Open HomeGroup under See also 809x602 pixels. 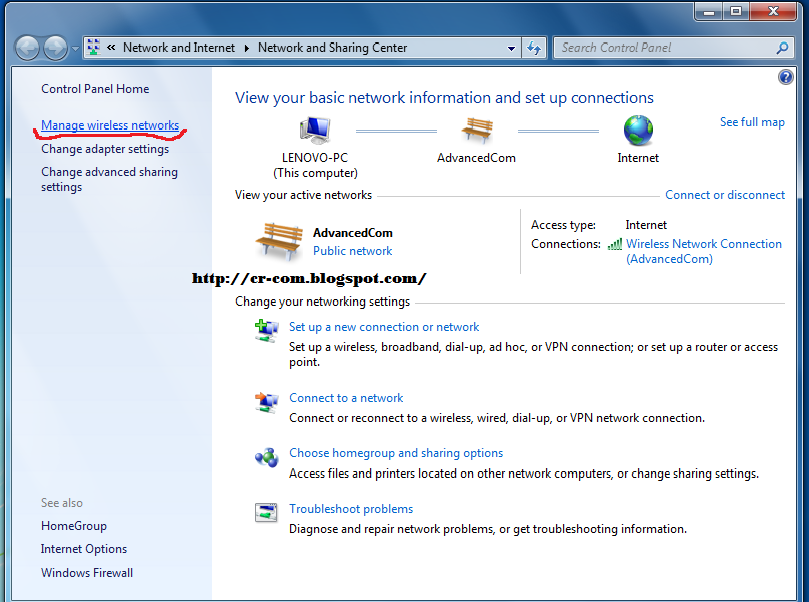coord(74,526)
